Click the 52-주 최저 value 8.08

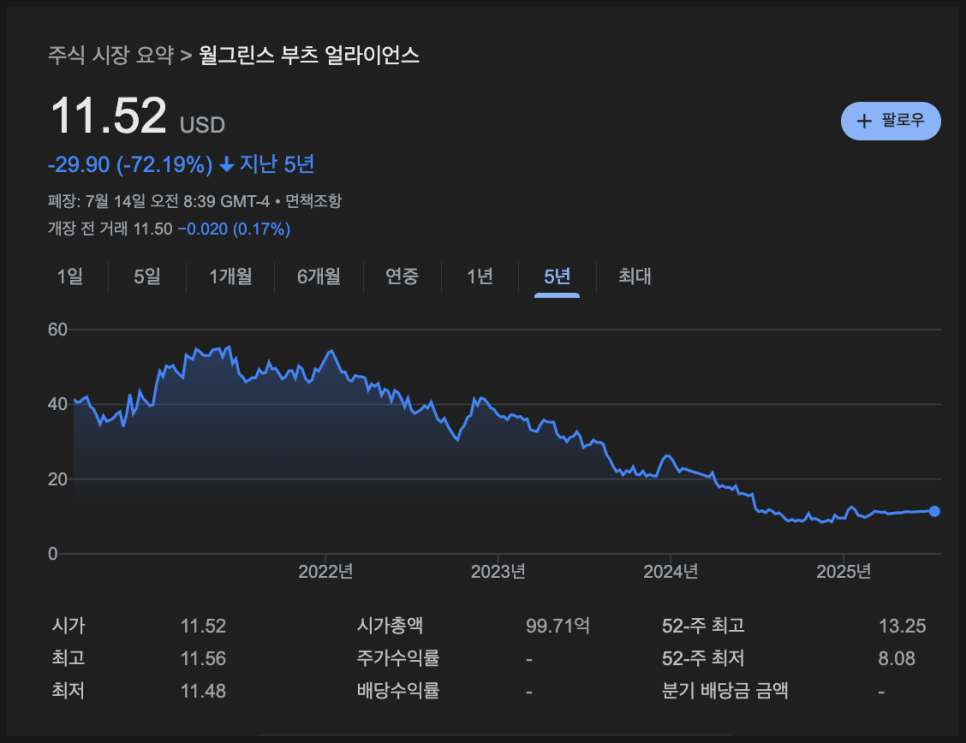(896, 659)
